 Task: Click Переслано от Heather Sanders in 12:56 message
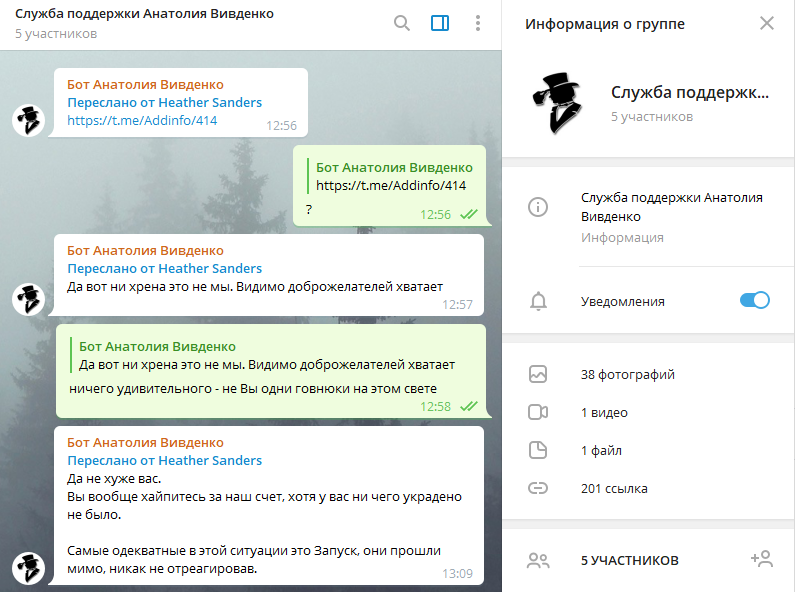(x=165, y=102)
